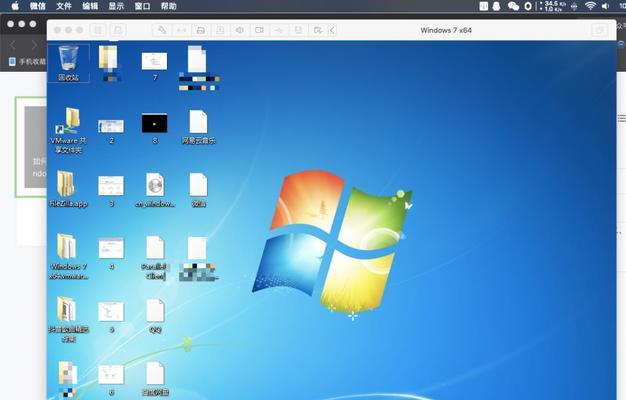Go forward in the background browser window
The height and width of the screenshot is (400, 626).
pyautogui.click(x=34, y=45)
